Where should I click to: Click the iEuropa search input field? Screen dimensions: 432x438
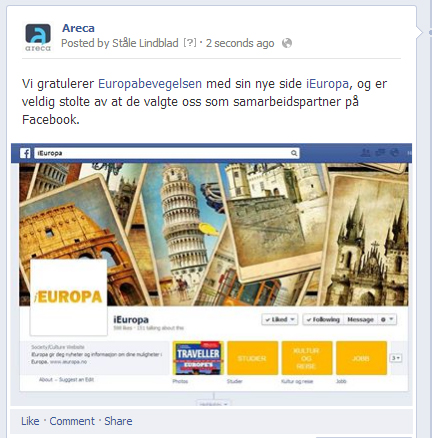tap(167, 153)
